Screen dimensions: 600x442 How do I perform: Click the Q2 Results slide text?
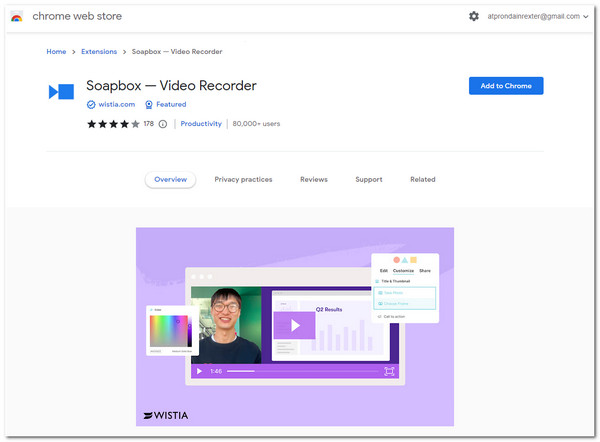[x=329, y=309]
